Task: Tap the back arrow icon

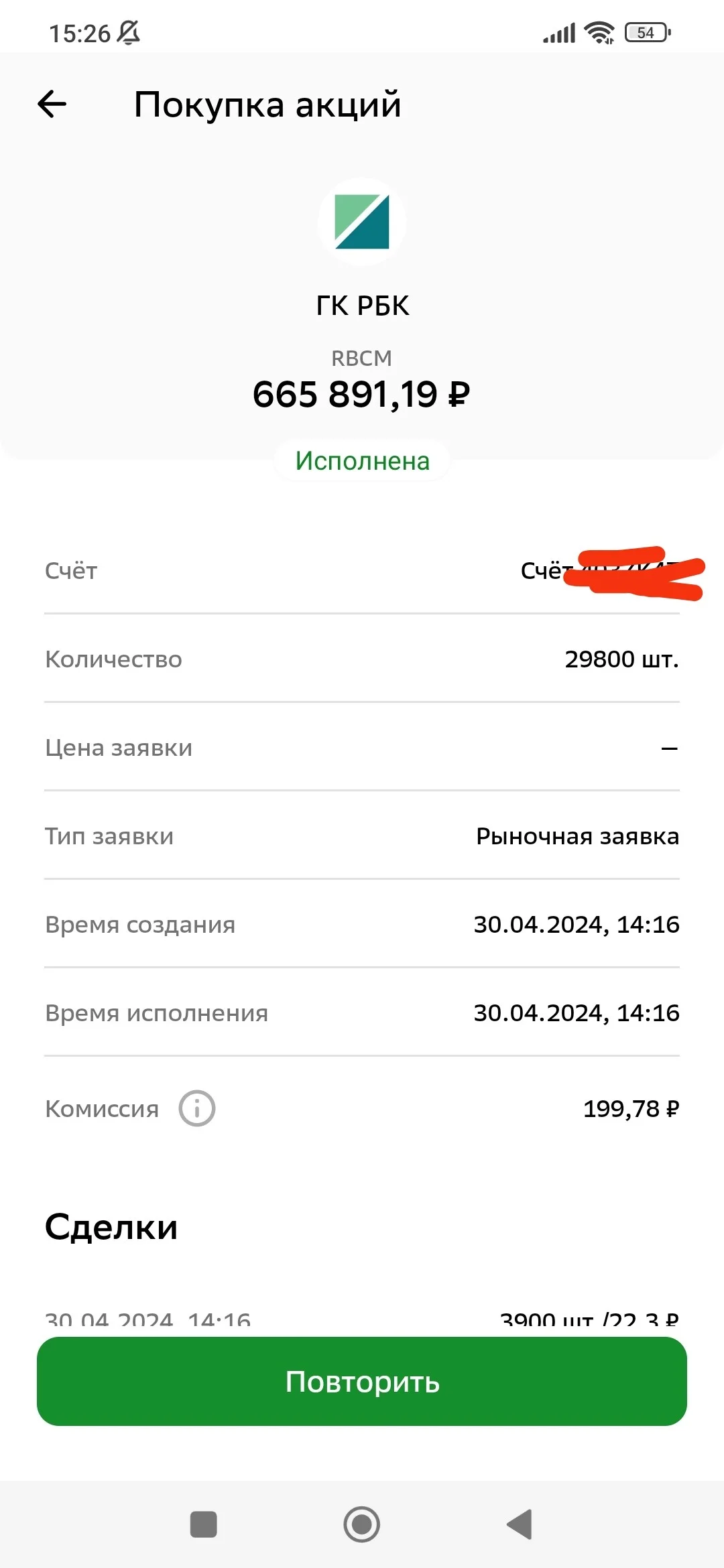Action: [x=52, y=104]
